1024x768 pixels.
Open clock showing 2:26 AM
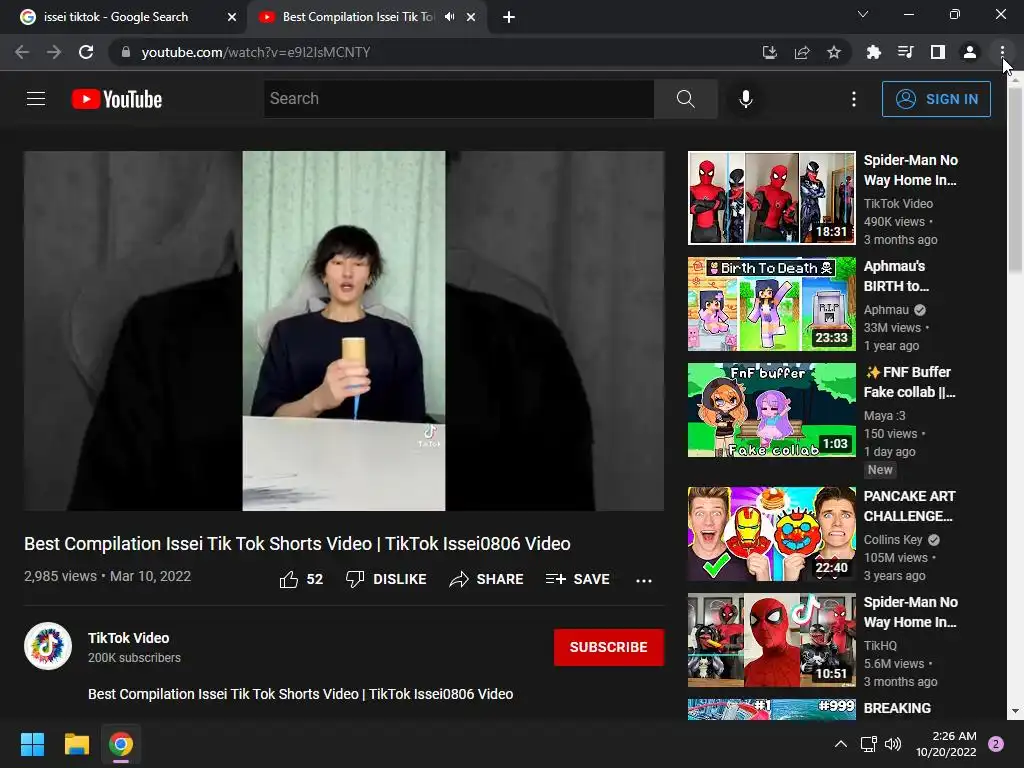coord(946,744)
